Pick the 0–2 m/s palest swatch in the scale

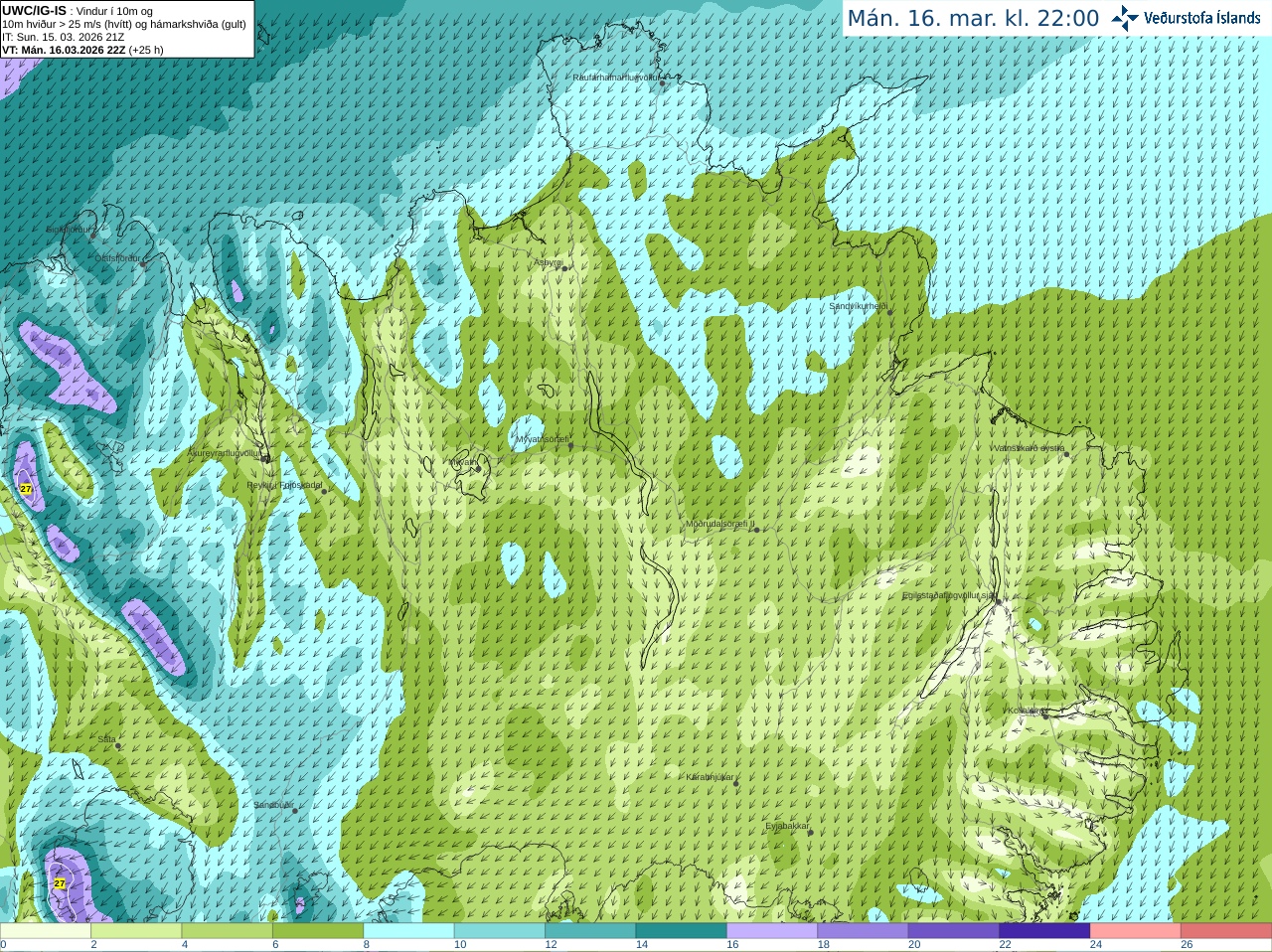[x=46, y=931]
